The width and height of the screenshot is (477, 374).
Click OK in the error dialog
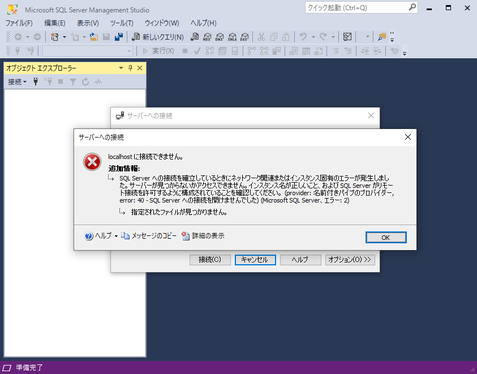point(386,237)
